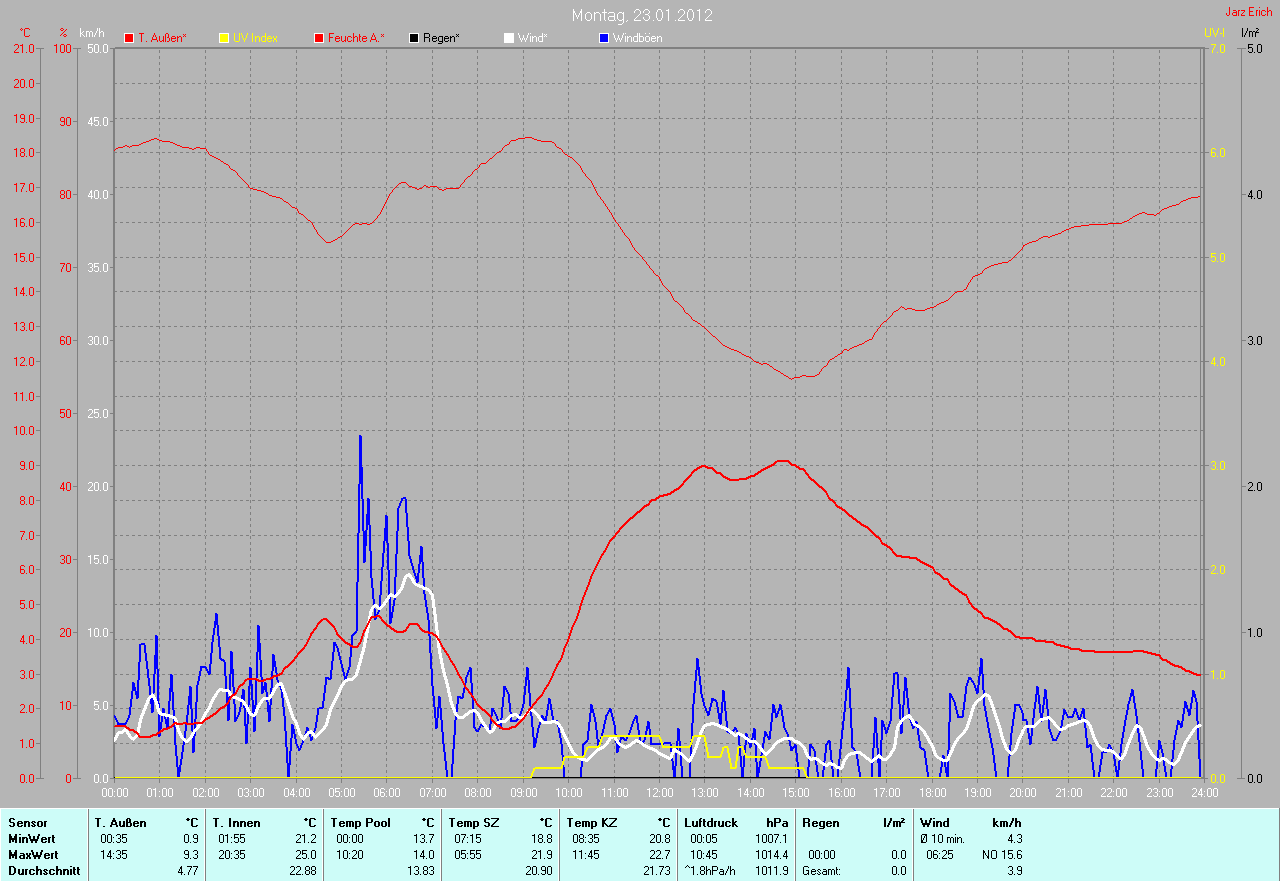Click the wind time '06:25'
The width and height of the screenshot is (1280, 881).
(x=941, y=855)
